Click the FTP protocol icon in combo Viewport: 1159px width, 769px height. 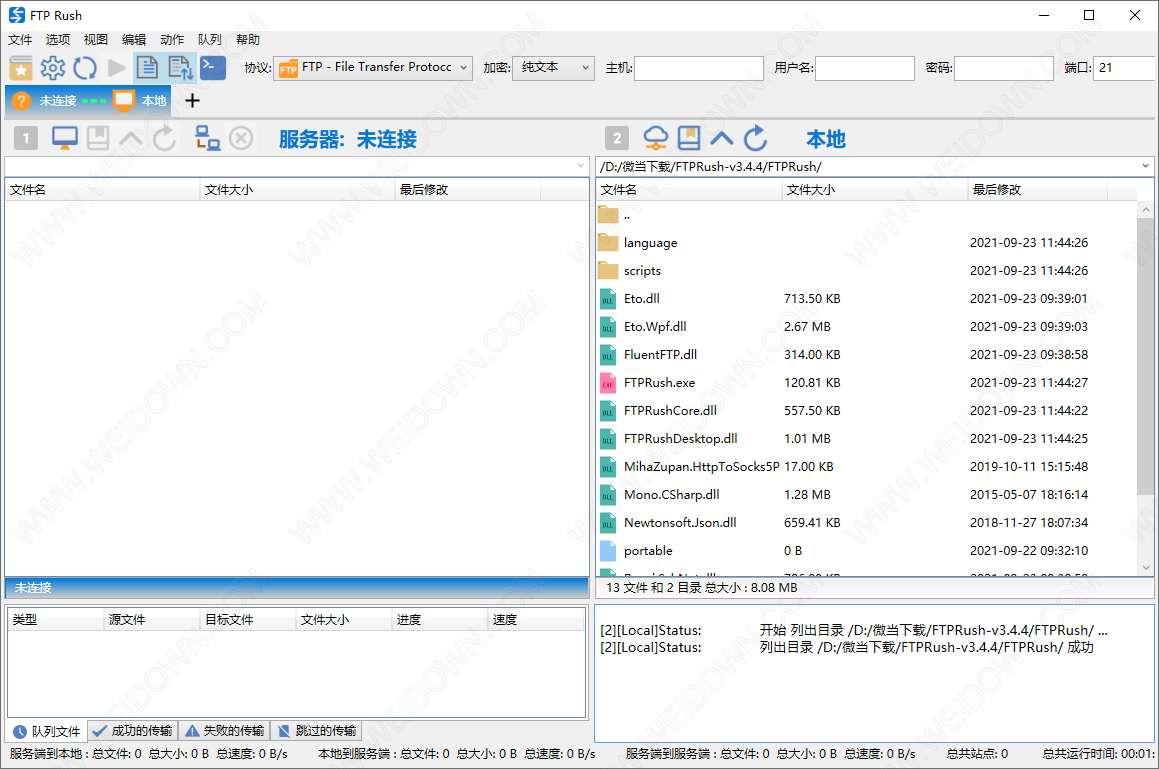click(288, 69)
